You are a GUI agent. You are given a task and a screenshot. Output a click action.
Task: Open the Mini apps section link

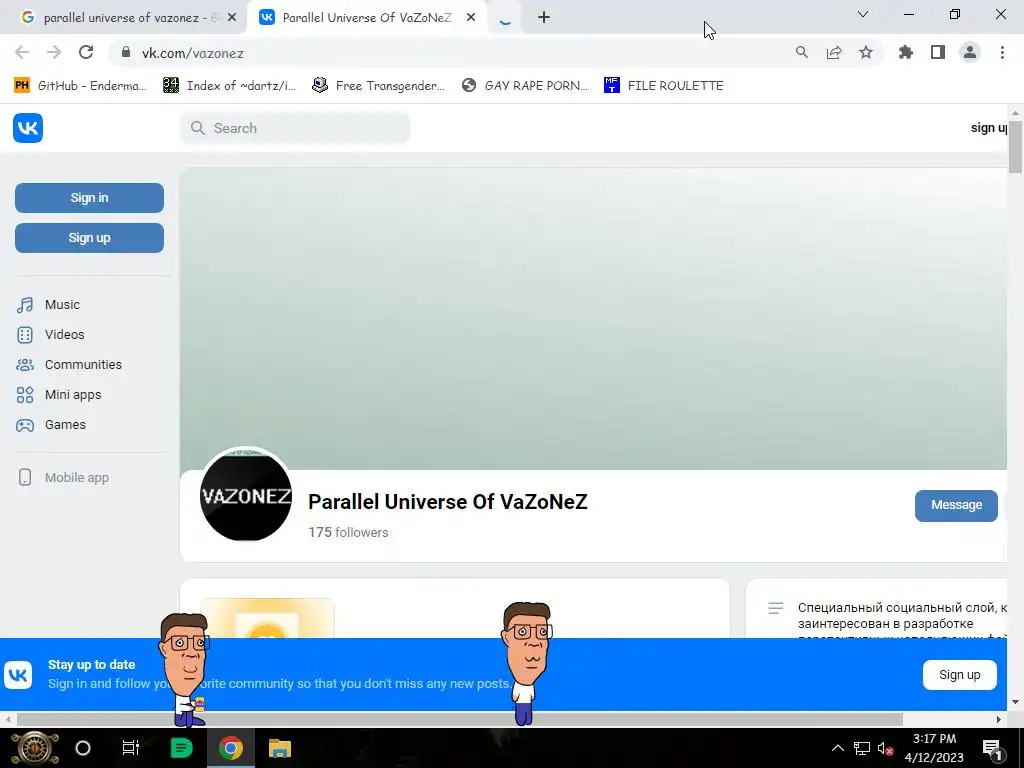tap(72, 394)
